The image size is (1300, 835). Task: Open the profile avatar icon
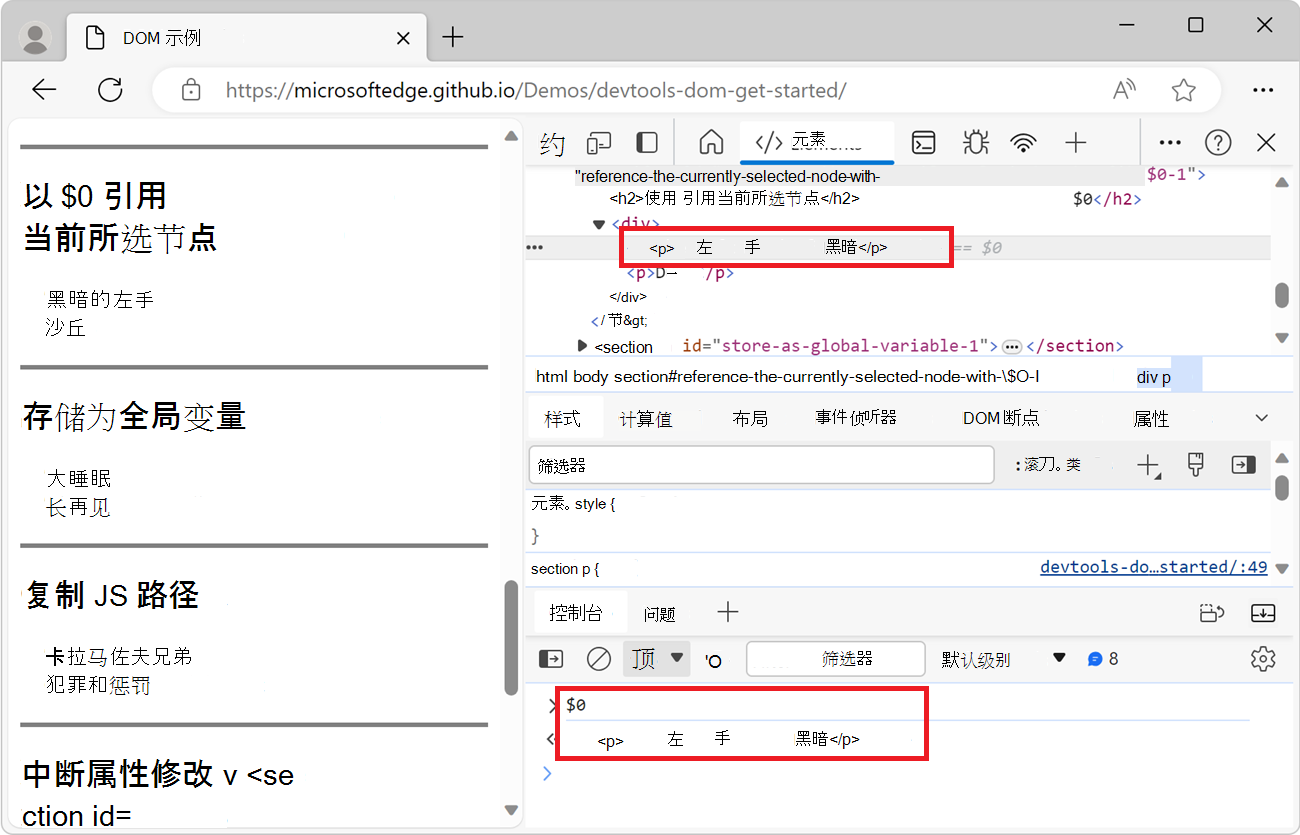36,38
